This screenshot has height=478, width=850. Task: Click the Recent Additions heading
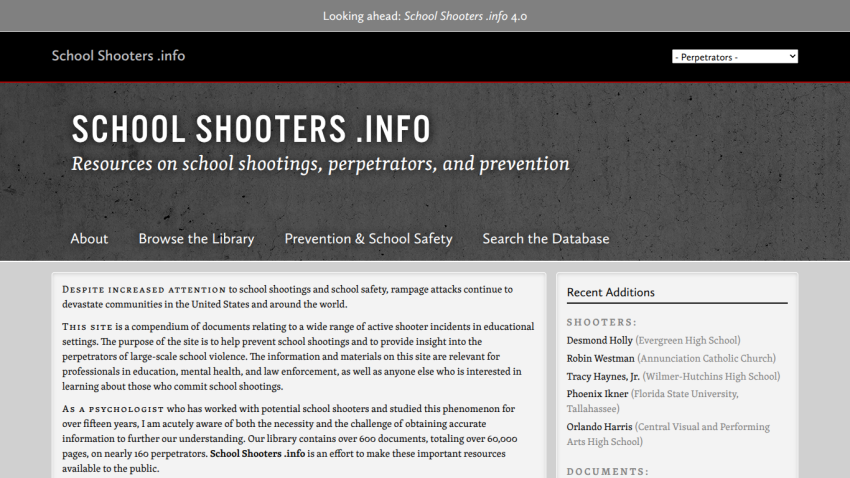coord(610,292)
